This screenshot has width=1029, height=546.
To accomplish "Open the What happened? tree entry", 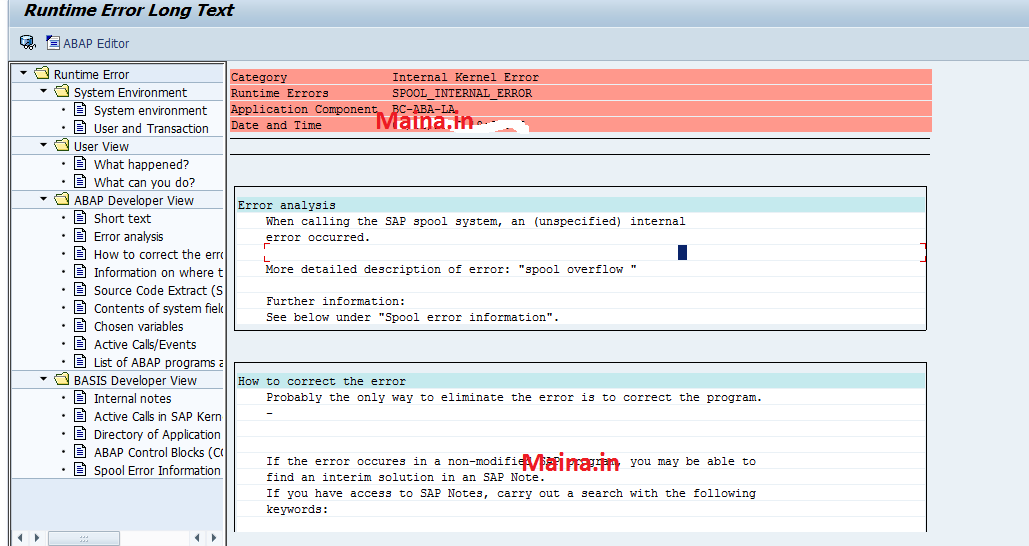I will [141, 164].
